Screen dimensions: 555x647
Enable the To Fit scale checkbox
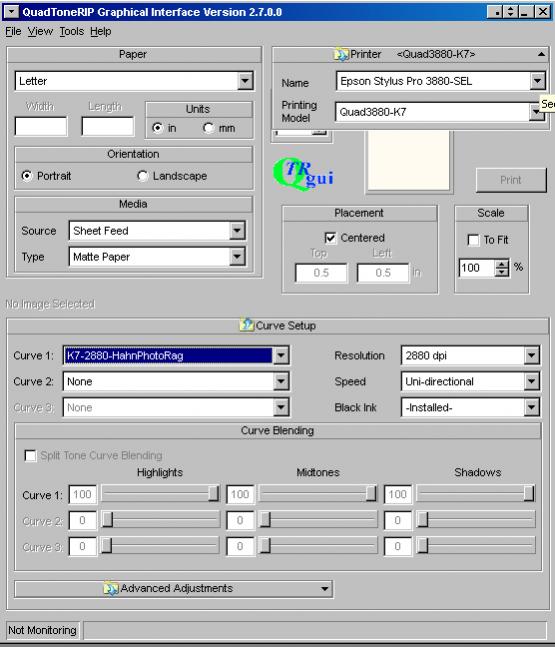coord(473,240)
